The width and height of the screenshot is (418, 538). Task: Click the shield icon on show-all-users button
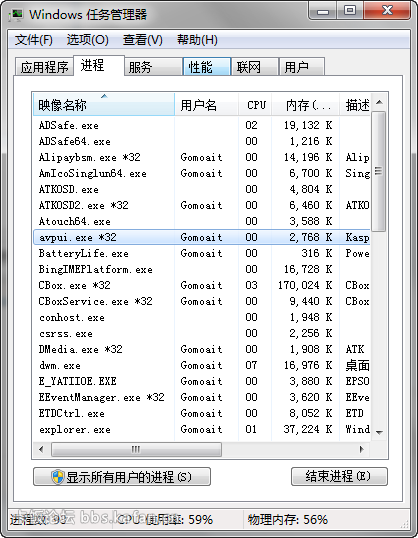(58, 477)
